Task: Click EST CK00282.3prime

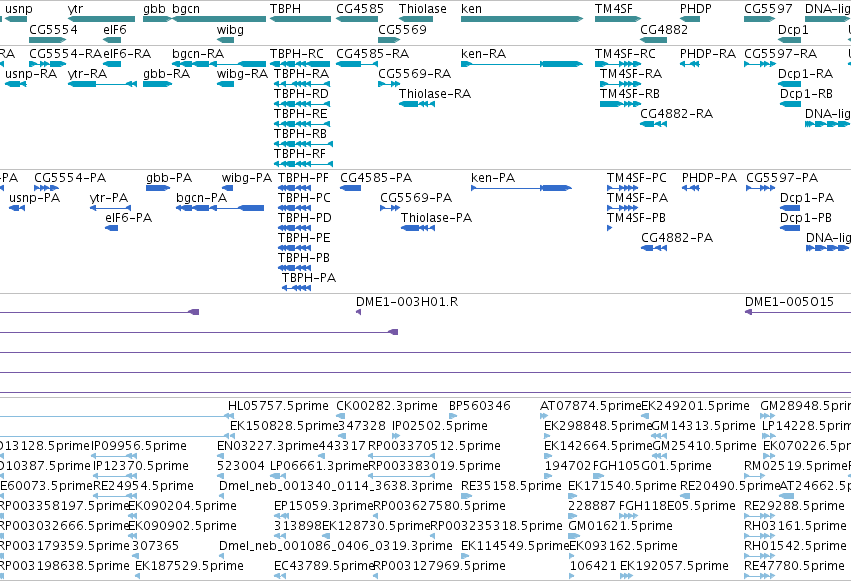Action: pos(386,405)
